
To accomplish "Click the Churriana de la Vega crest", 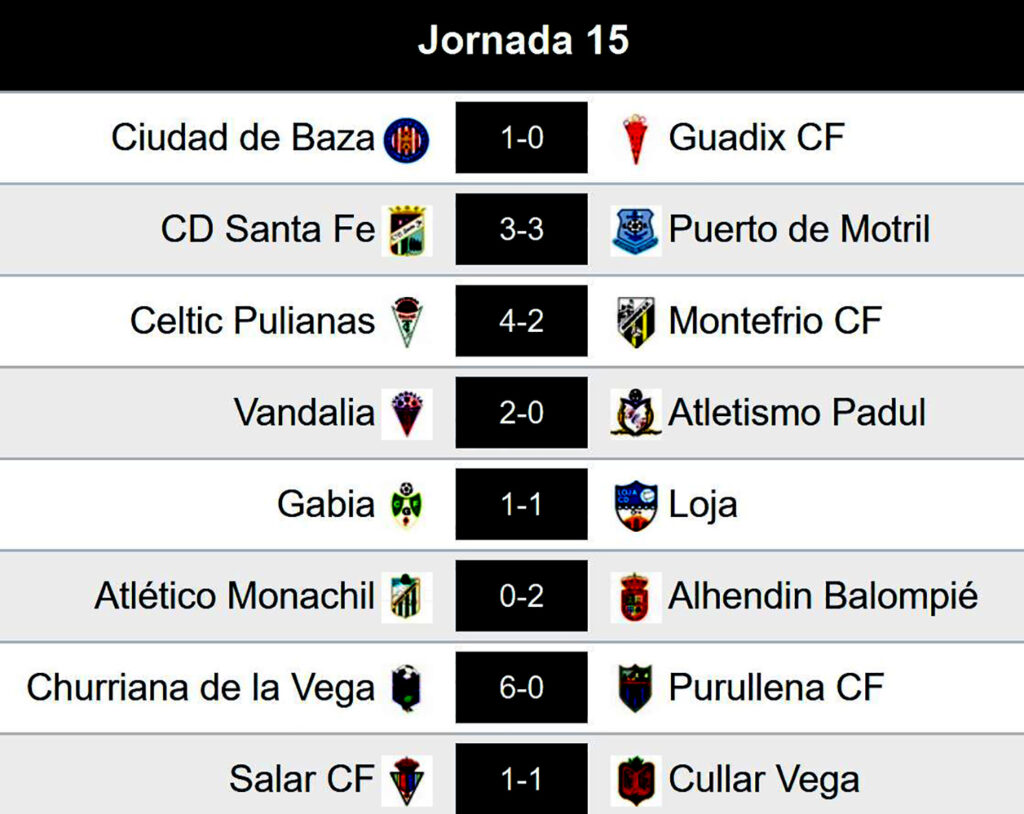I will click(x=407, y=688).
